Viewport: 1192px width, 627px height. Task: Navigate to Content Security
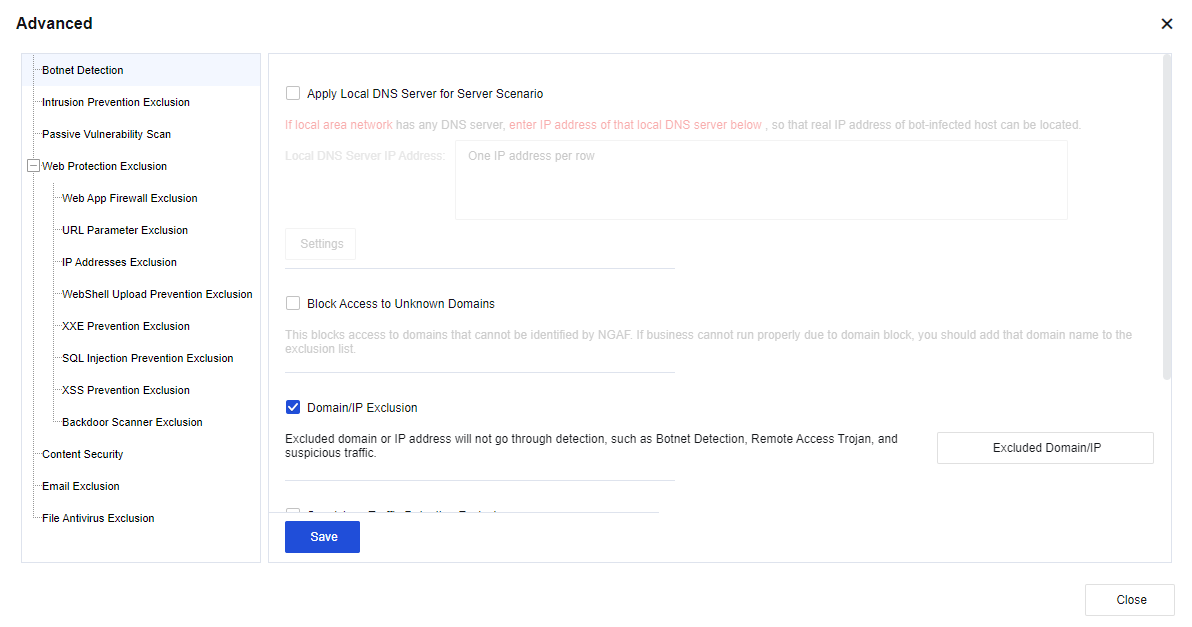click(x=83, y=454)
